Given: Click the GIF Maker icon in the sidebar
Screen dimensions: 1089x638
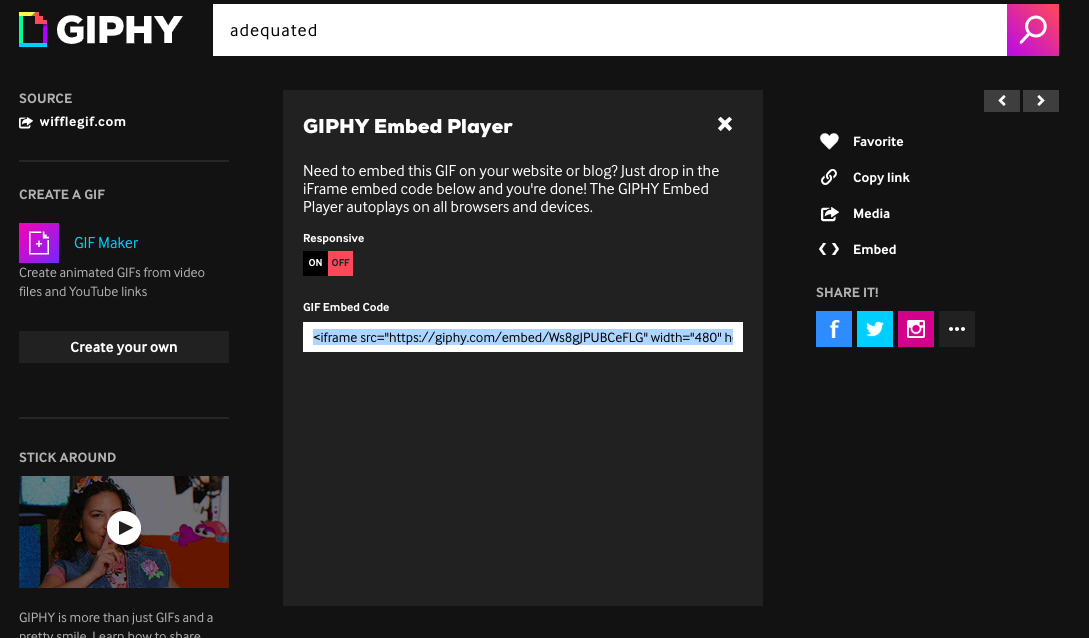Looking at the screenshot, I should tap(40, 243).
